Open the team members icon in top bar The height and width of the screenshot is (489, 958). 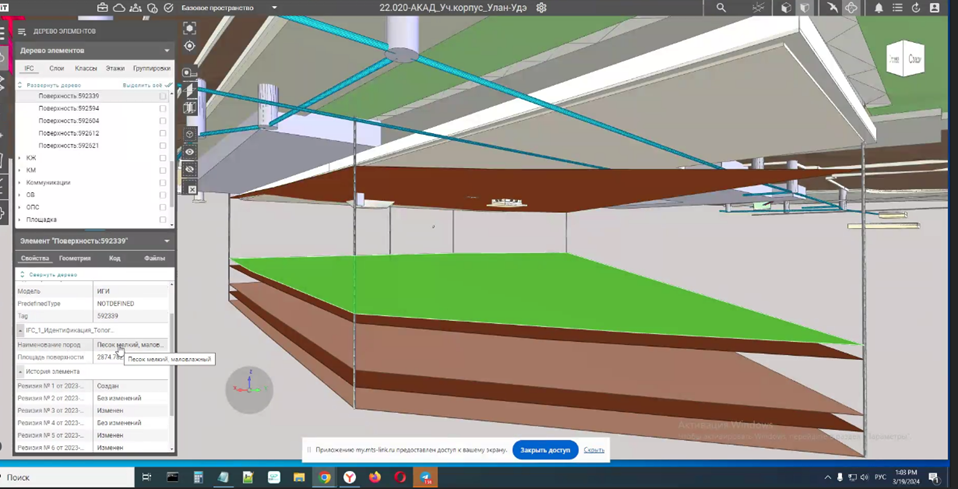pos(136,8)
